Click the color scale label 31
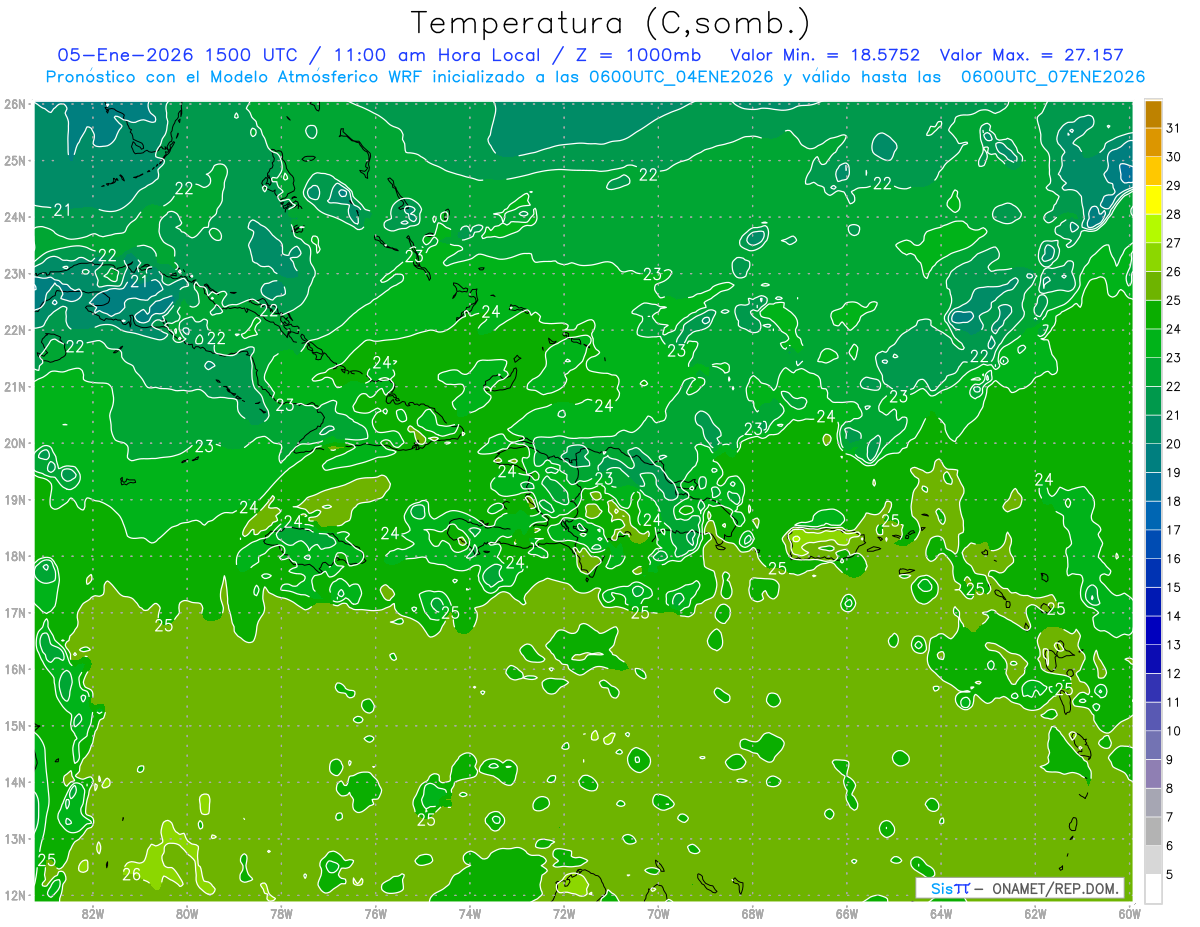 coord(1173,128)
